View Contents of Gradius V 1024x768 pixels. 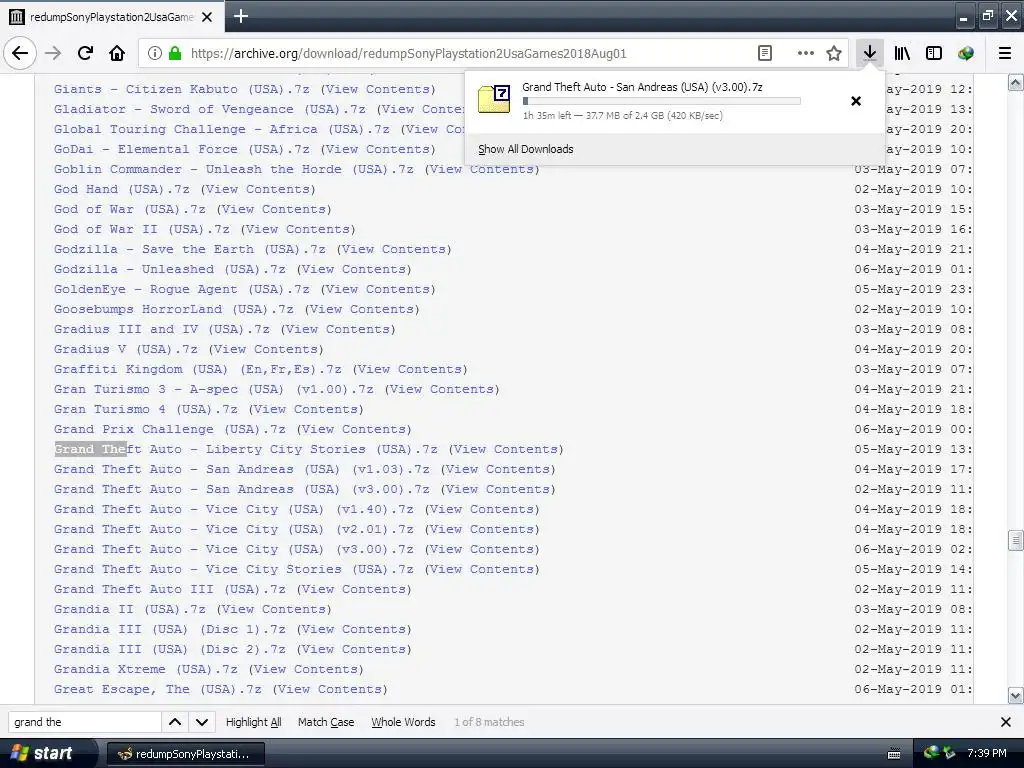pos(266,349)
